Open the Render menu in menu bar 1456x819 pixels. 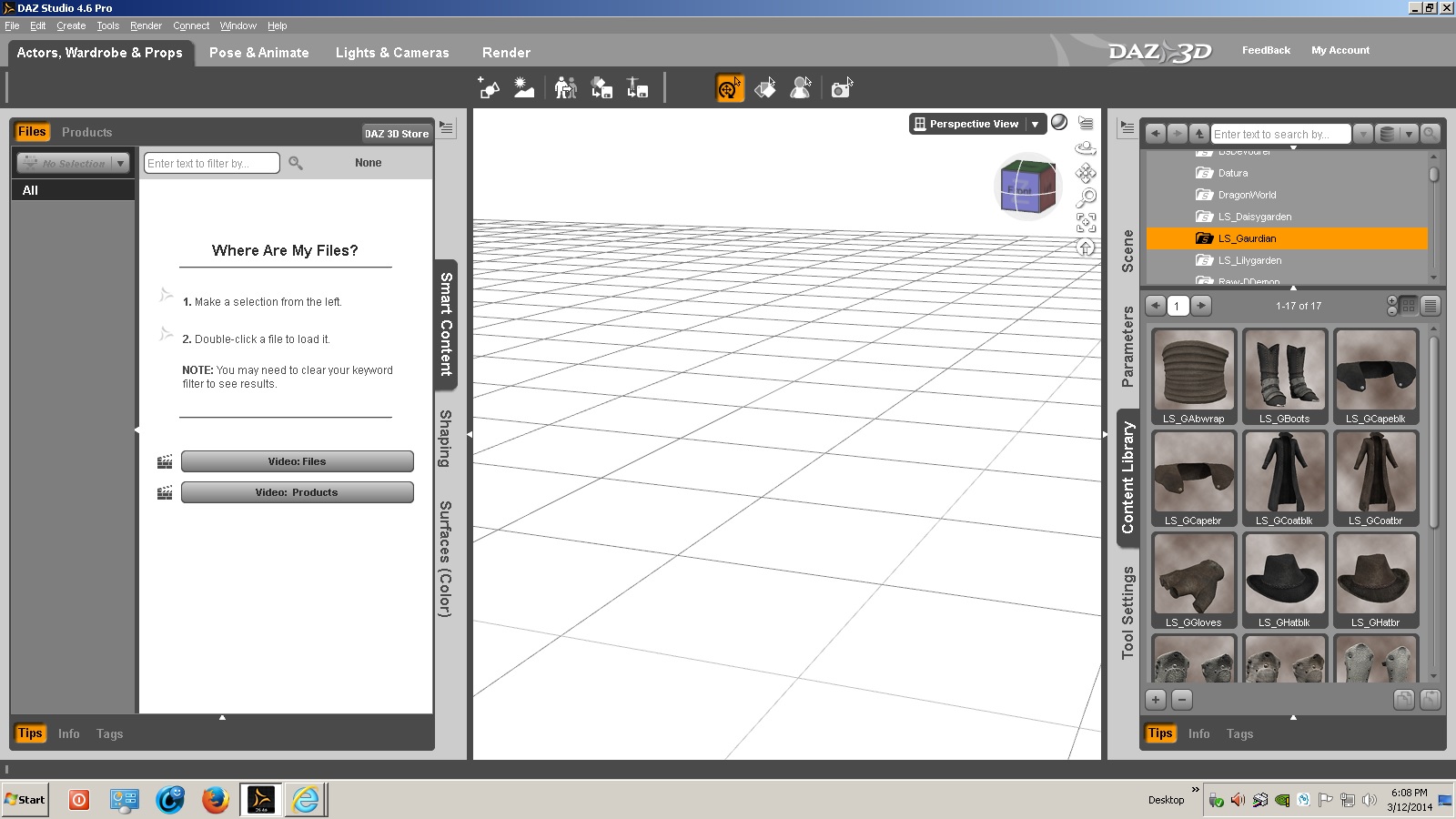point(146,25)
